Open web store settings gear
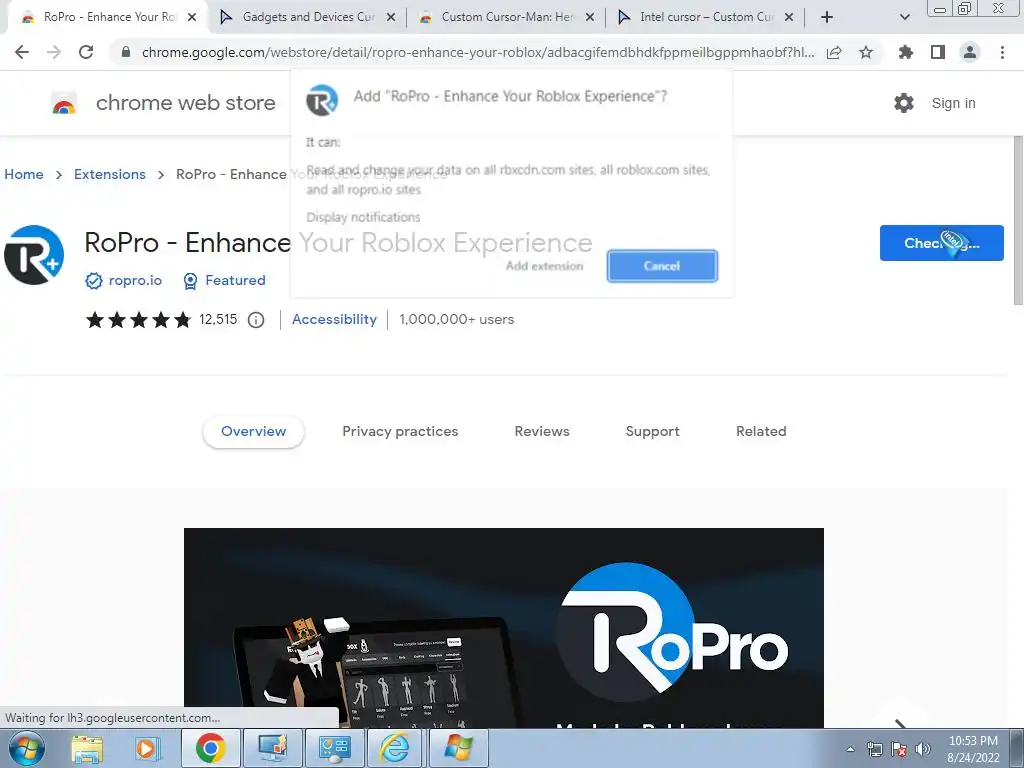 pos(904,103)
